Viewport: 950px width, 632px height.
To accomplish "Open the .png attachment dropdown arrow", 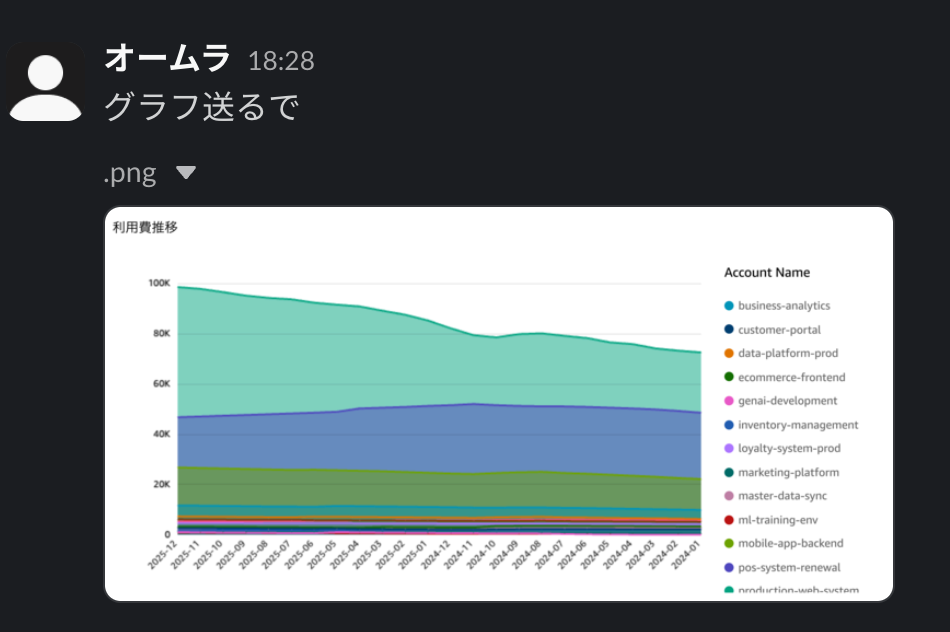I will tap(185, 171).
